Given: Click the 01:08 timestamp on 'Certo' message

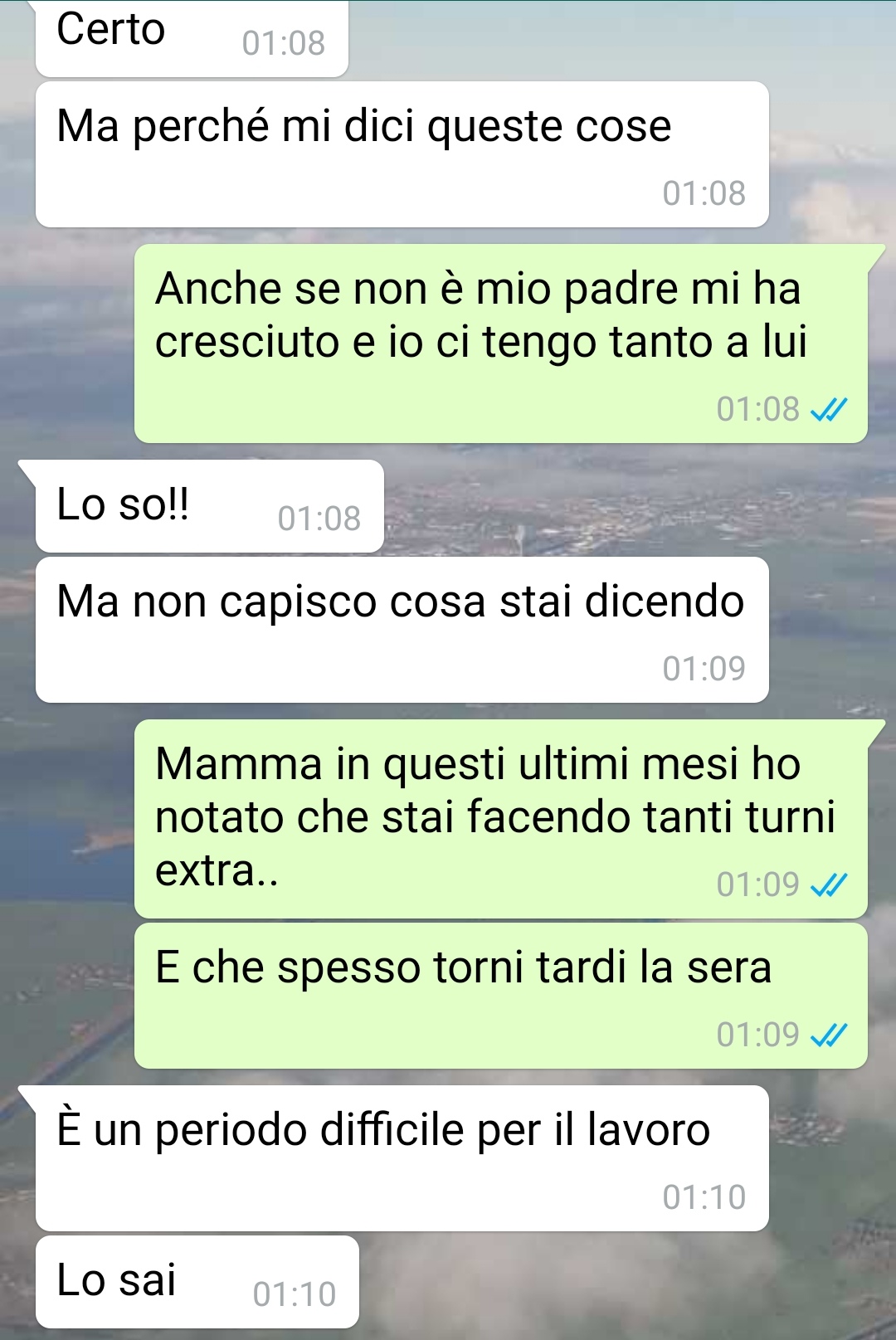Looking at the screenshot, I should [284, 43].
